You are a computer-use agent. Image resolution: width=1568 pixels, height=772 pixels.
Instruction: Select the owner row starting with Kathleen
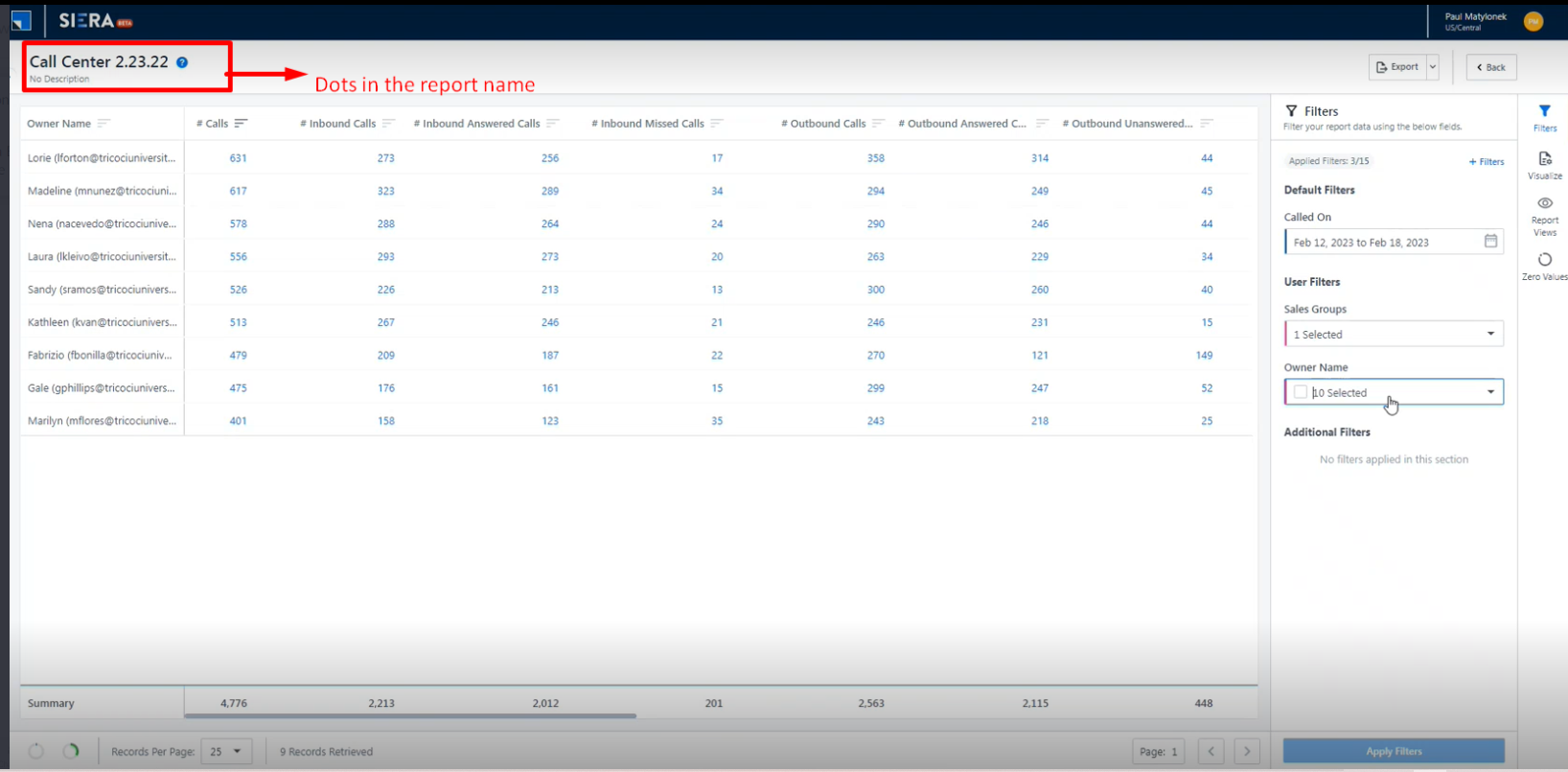click(102, 322)
